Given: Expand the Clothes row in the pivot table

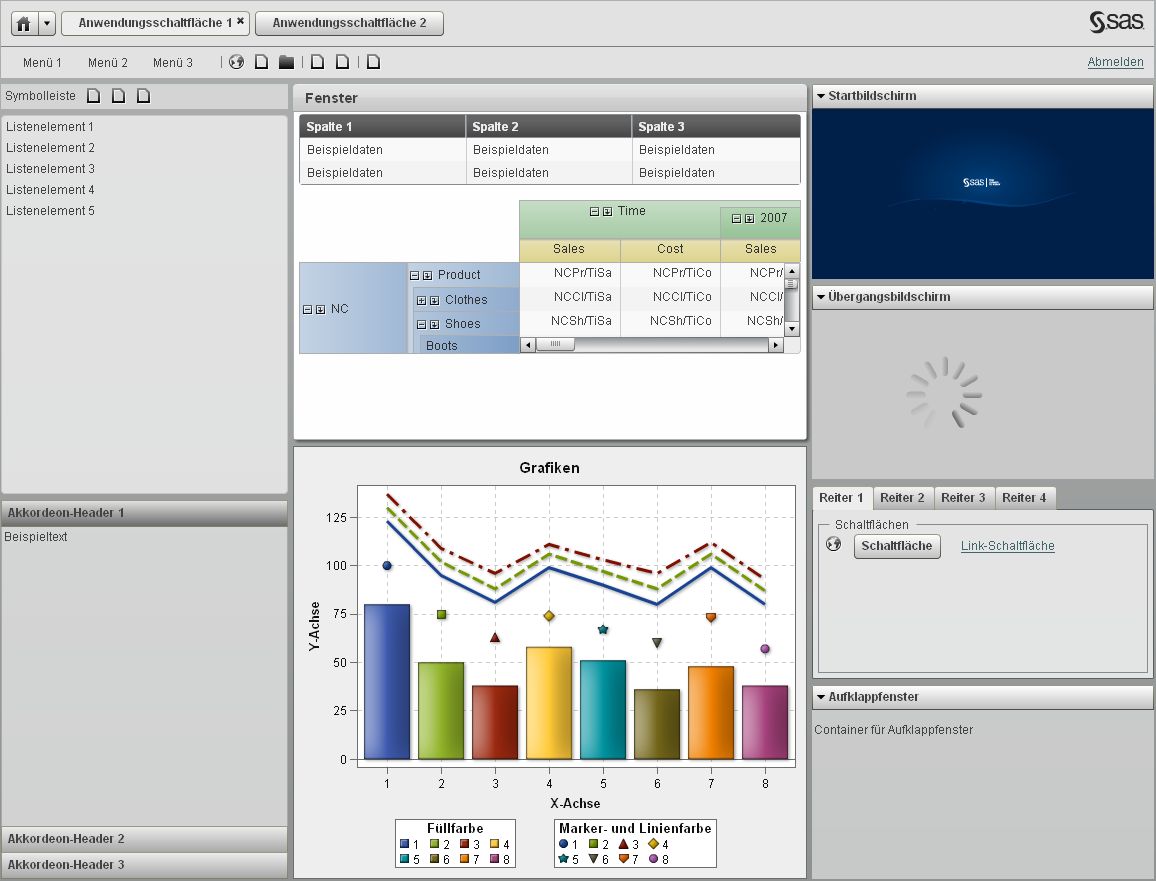Looking at the screenshot, I should coord(421,300).
